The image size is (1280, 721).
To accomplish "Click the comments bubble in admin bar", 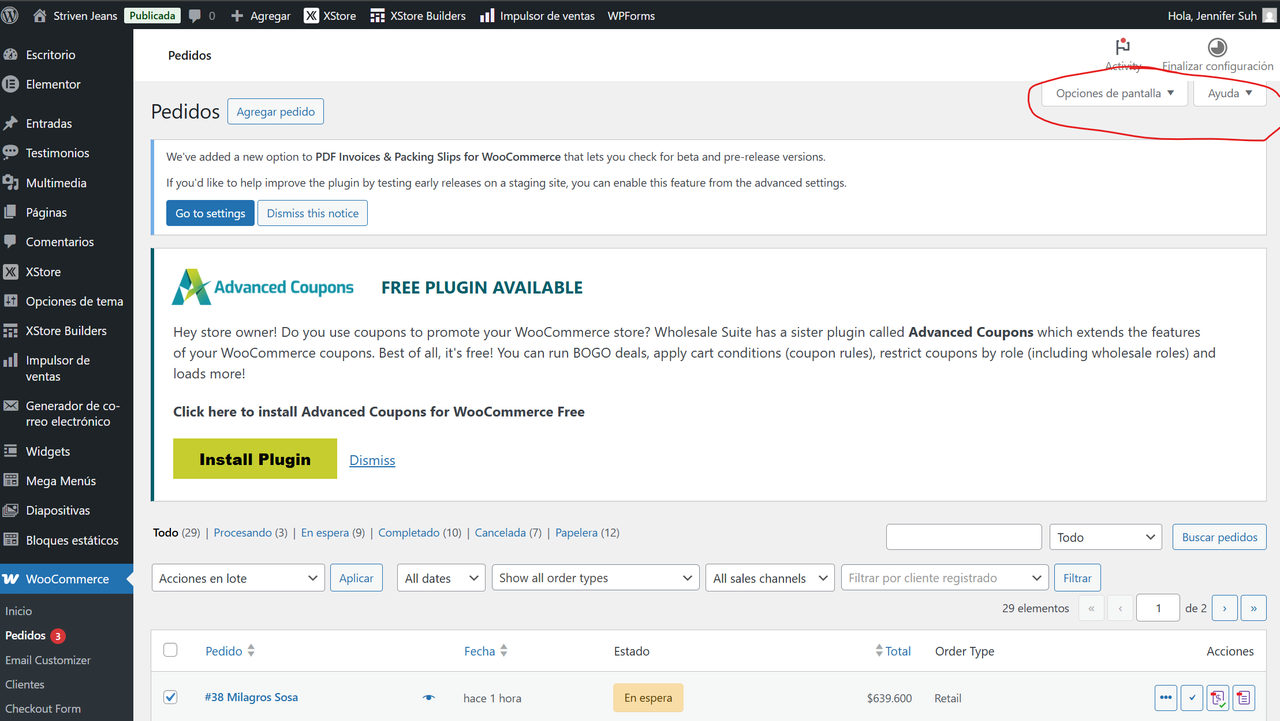I will pyautogui.click(x=201, y=16).
